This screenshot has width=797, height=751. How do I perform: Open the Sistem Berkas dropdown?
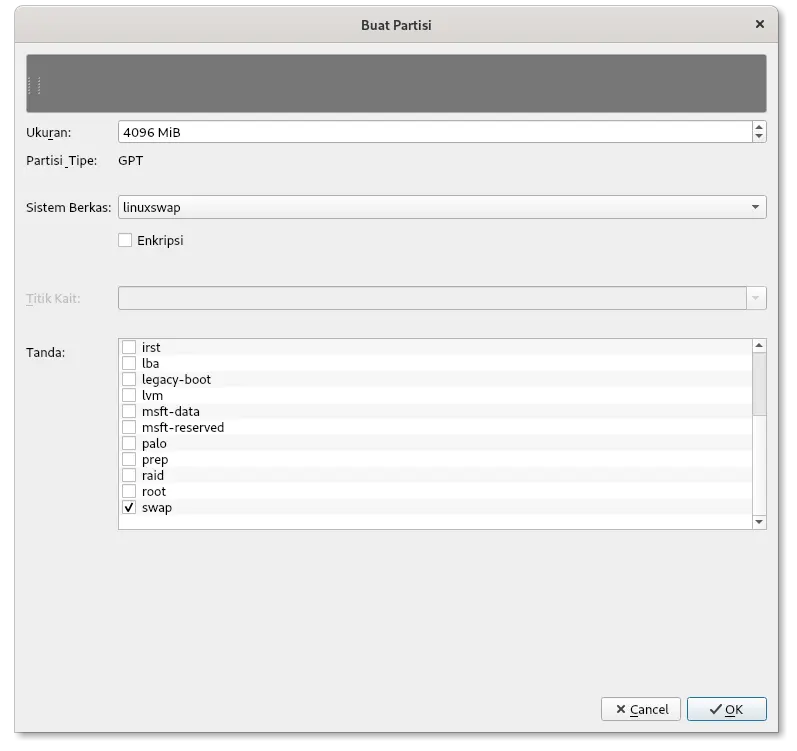tap(442, 207)
